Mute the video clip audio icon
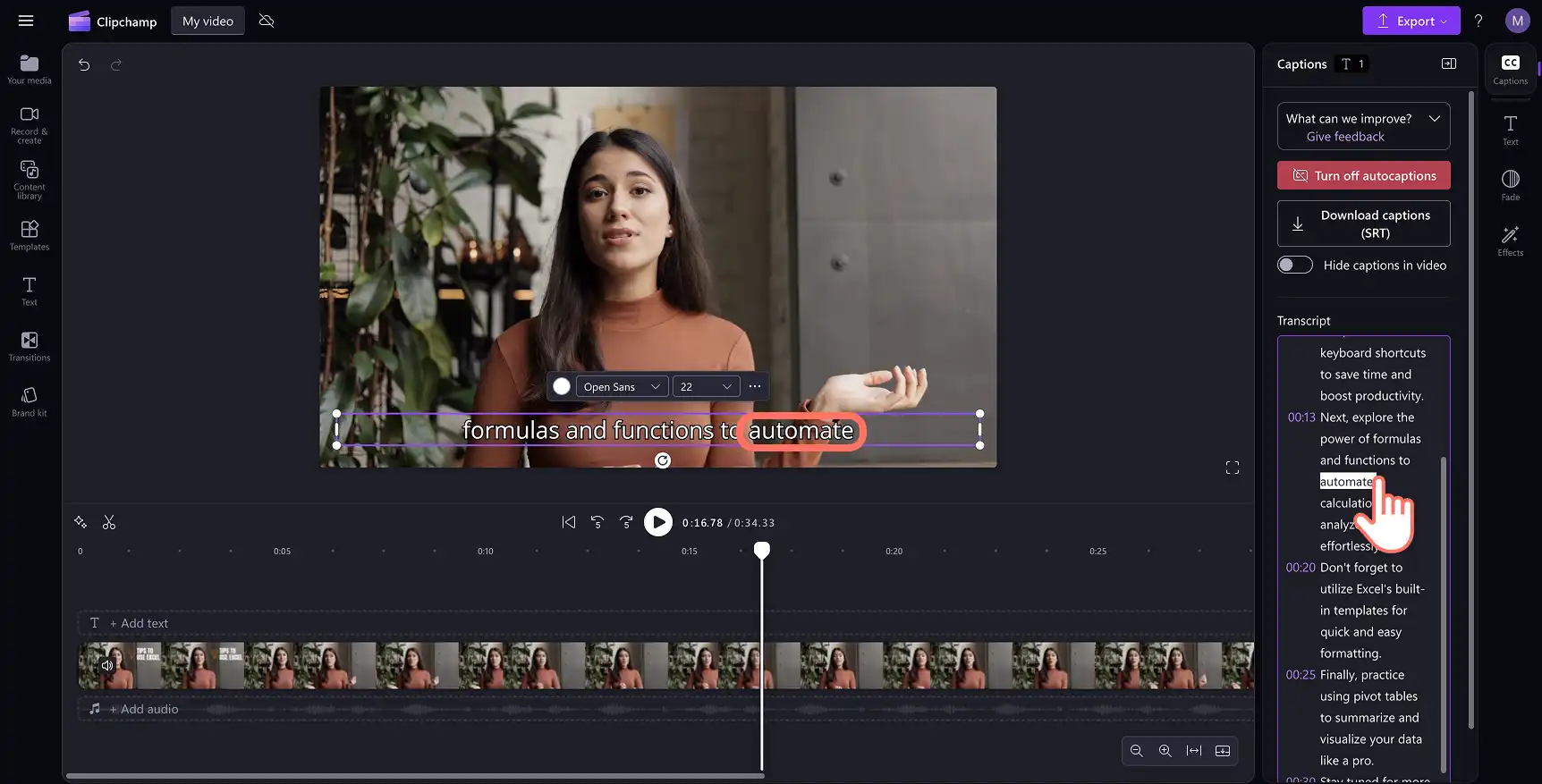 pyautogui.click(x=107, y=665)
